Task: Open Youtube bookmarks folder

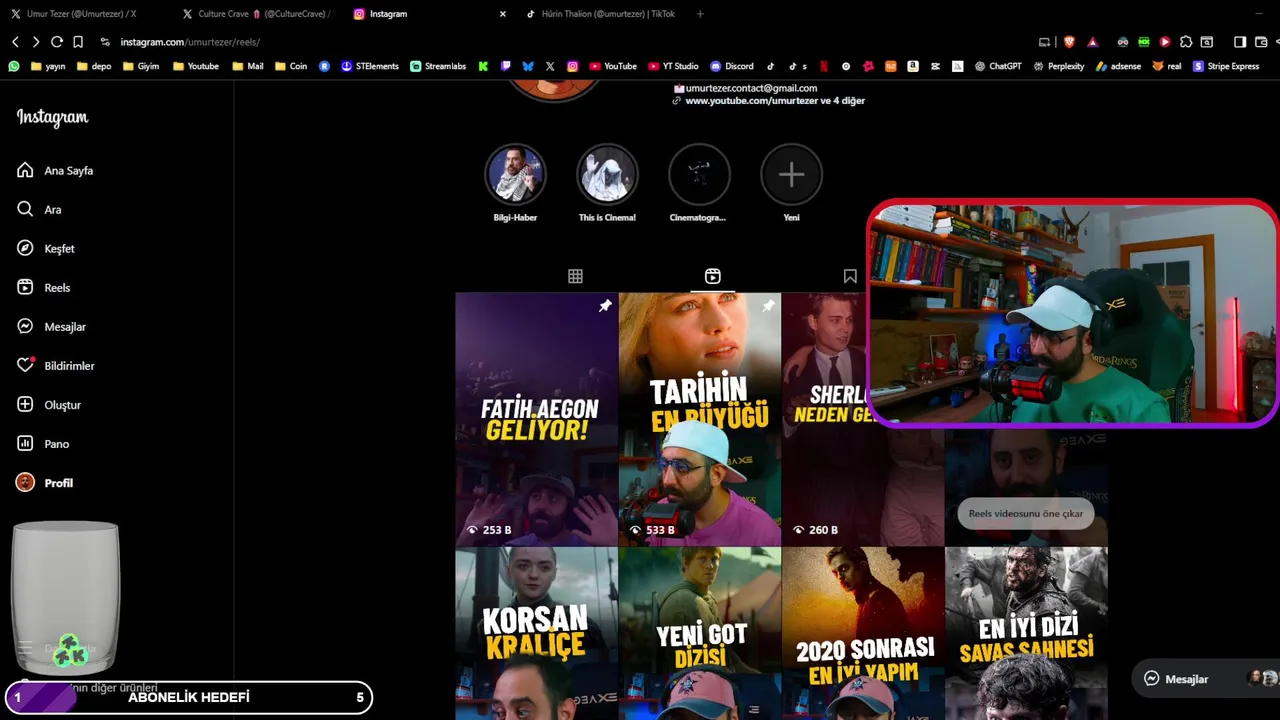Action: coord(196,66)
